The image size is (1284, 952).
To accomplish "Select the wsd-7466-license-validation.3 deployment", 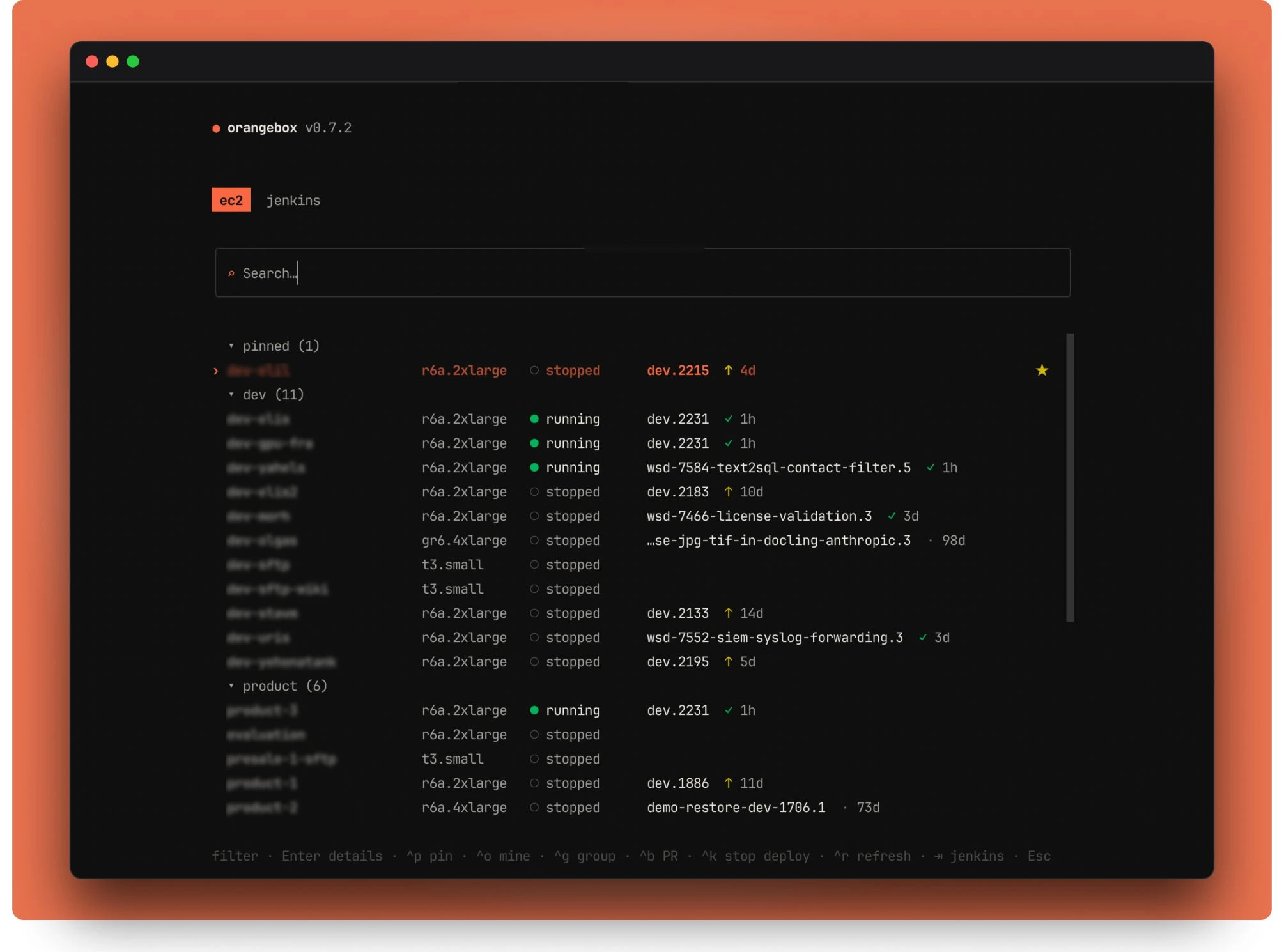I will (x=759, y=516).
